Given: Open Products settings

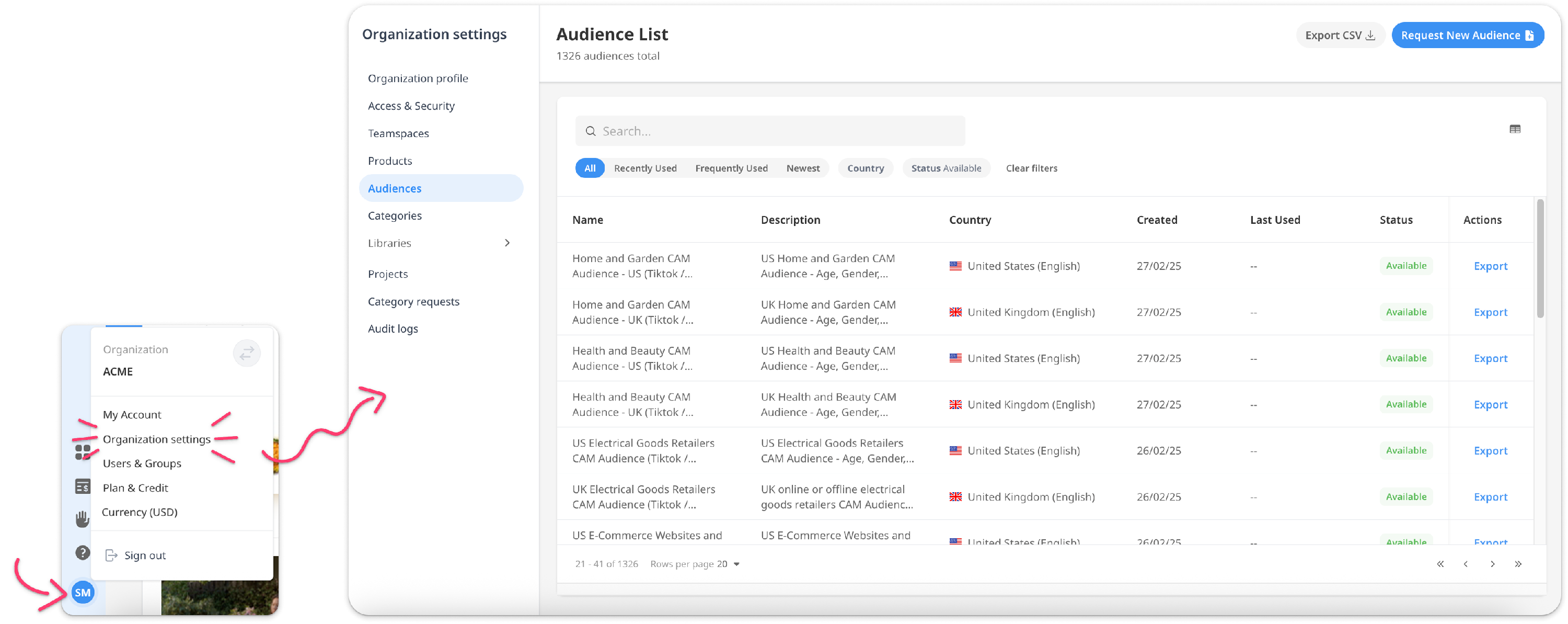Looking at the screenshot, I should coord(389,161).
